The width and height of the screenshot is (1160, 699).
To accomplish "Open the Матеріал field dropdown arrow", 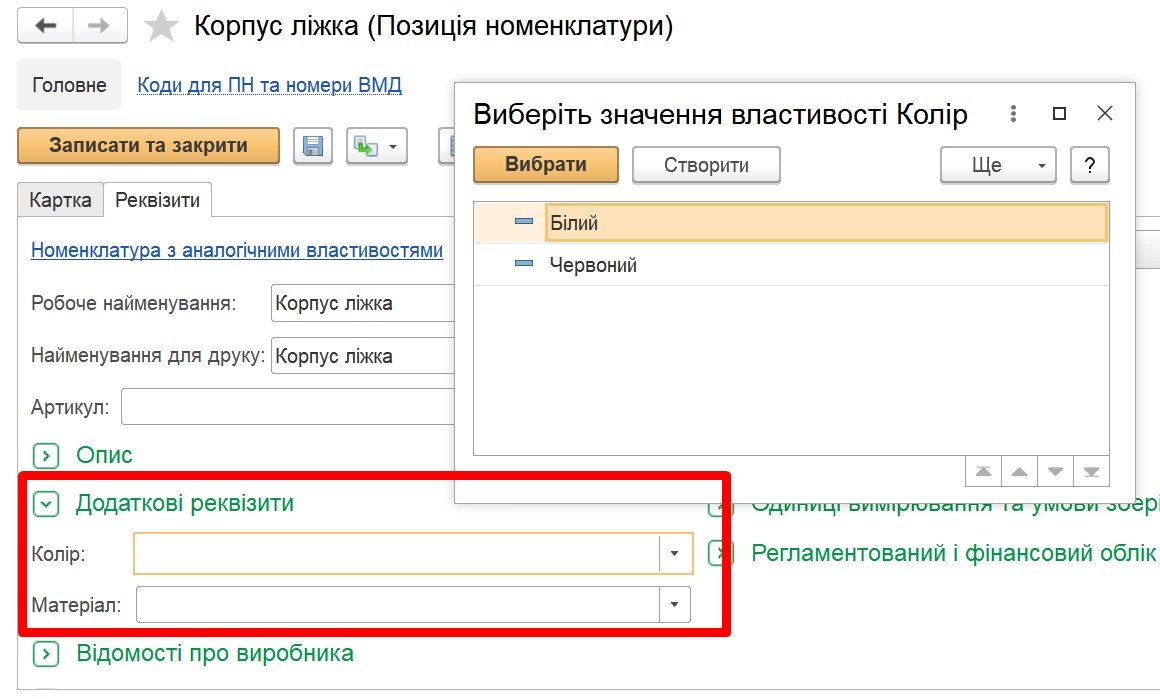I will (675, 604).
